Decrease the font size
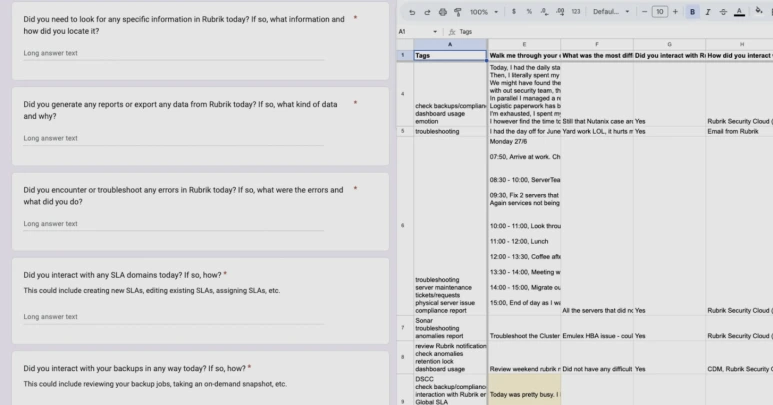This screenshot has width=773, height=405. (644, 12)
